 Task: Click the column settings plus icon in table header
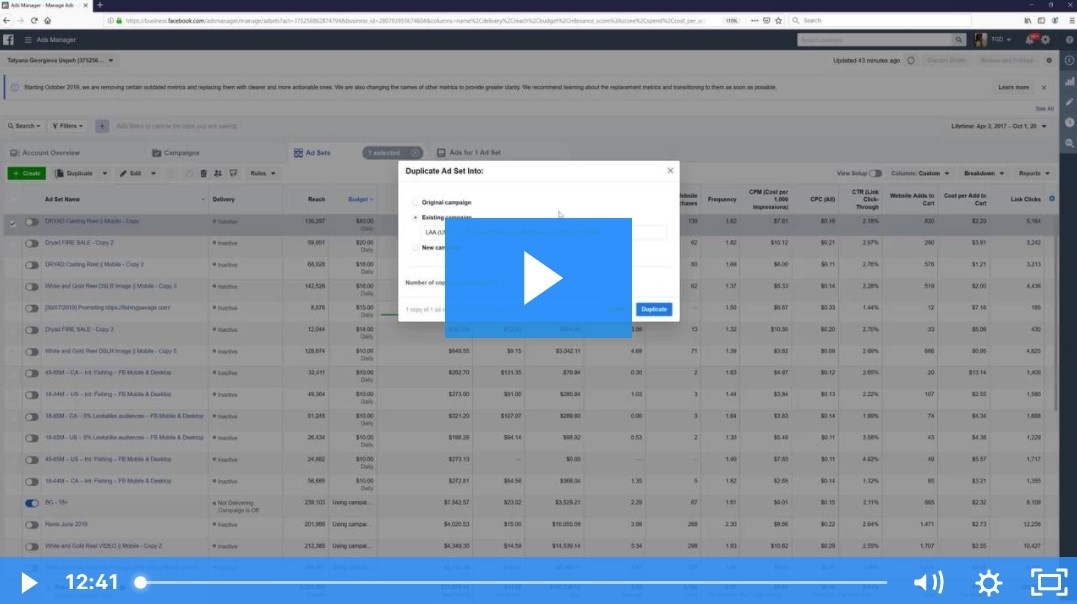(1052, 199)
